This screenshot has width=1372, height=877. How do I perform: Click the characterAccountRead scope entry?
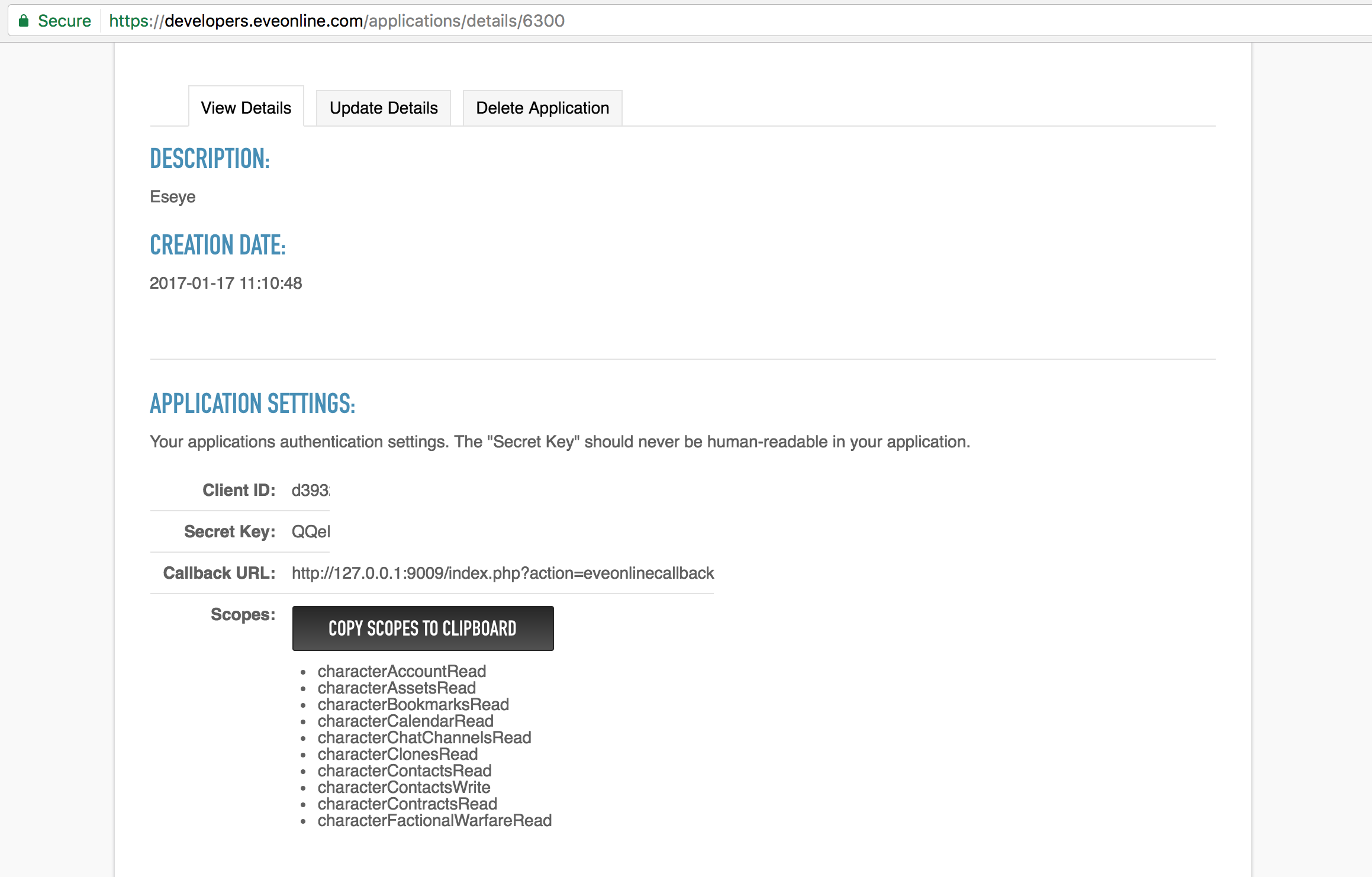[x=401, y=671]
